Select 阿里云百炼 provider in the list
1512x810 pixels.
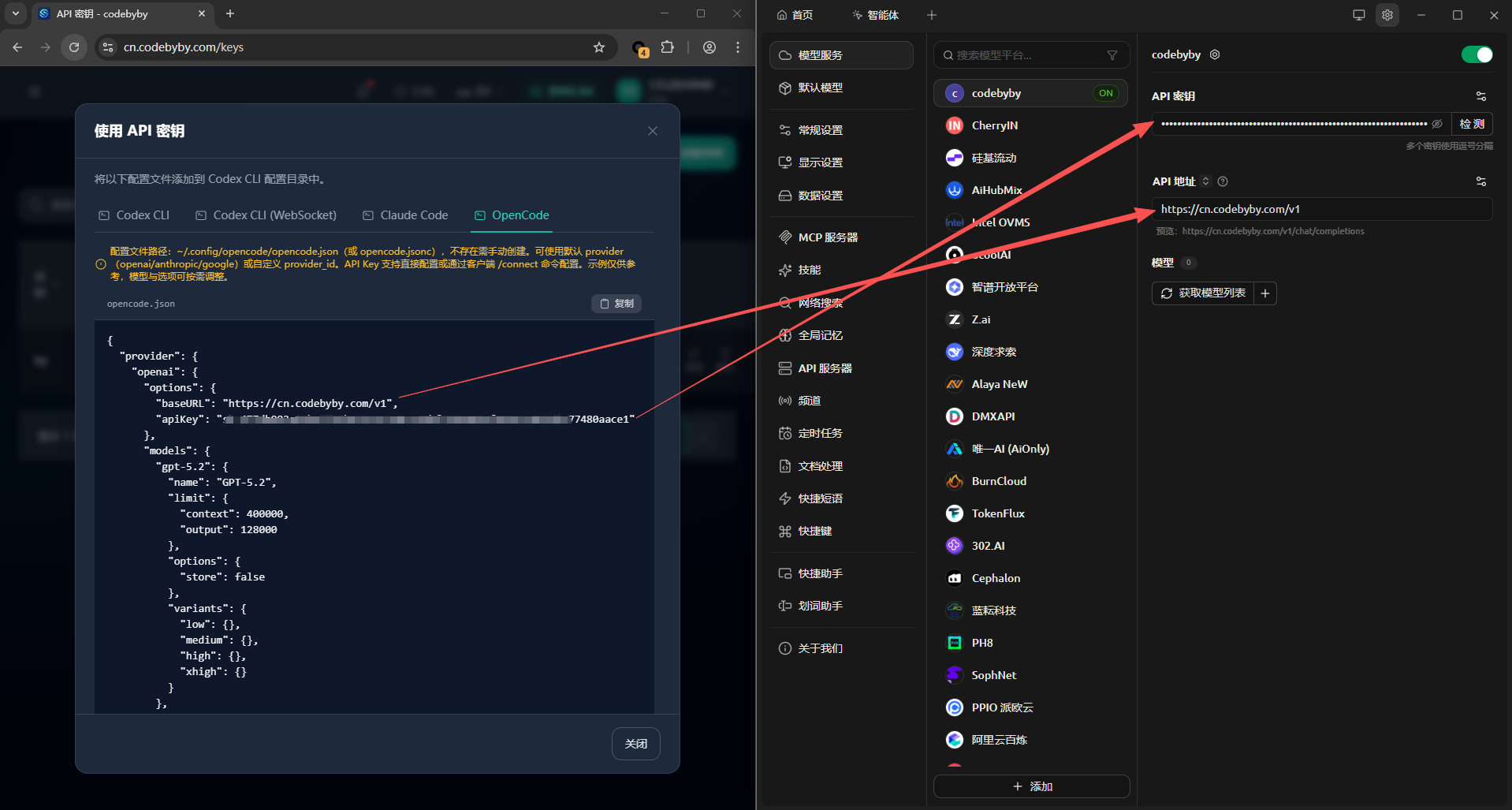tap(1031, 740)
